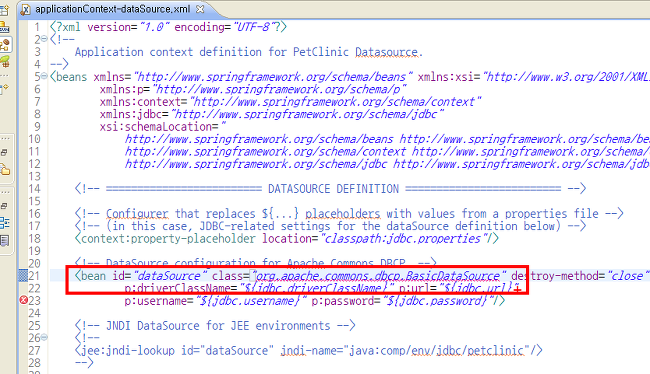650x374 pixels.
Task: Restore the lower minimized view stack
Action: (x=4, y=206)
